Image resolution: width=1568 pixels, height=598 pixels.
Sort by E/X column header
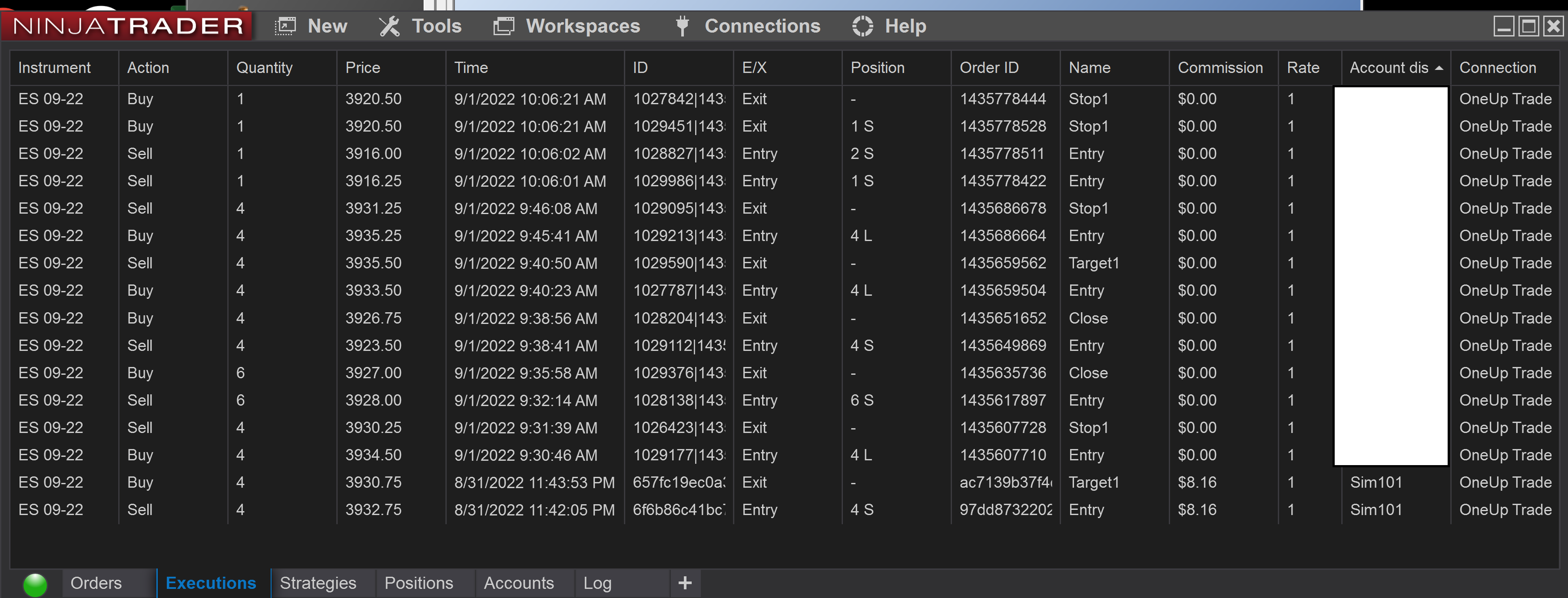[x=787, y=67]
